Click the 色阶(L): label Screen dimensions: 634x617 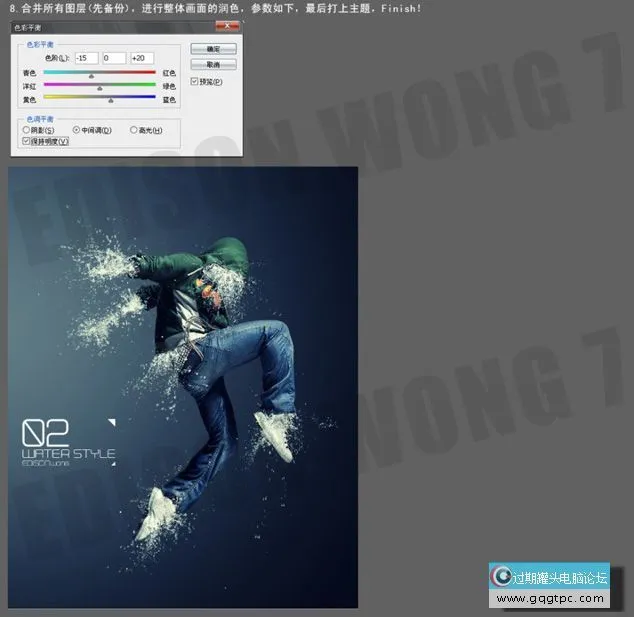[57, 58]
